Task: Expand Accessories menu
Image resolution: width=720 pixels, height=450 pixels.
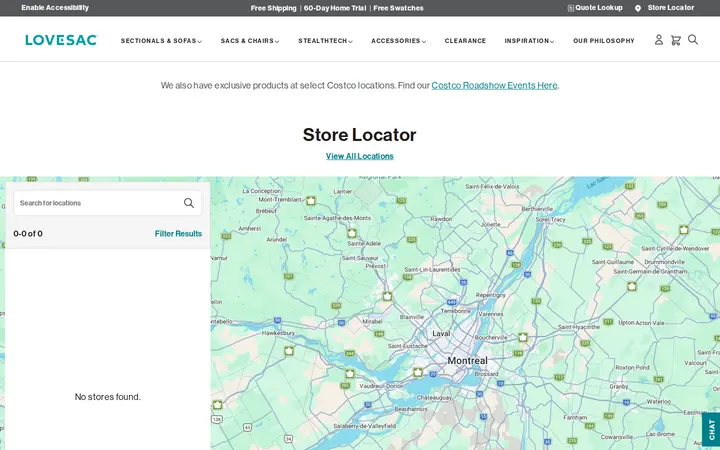Action: tap(399, 41)
